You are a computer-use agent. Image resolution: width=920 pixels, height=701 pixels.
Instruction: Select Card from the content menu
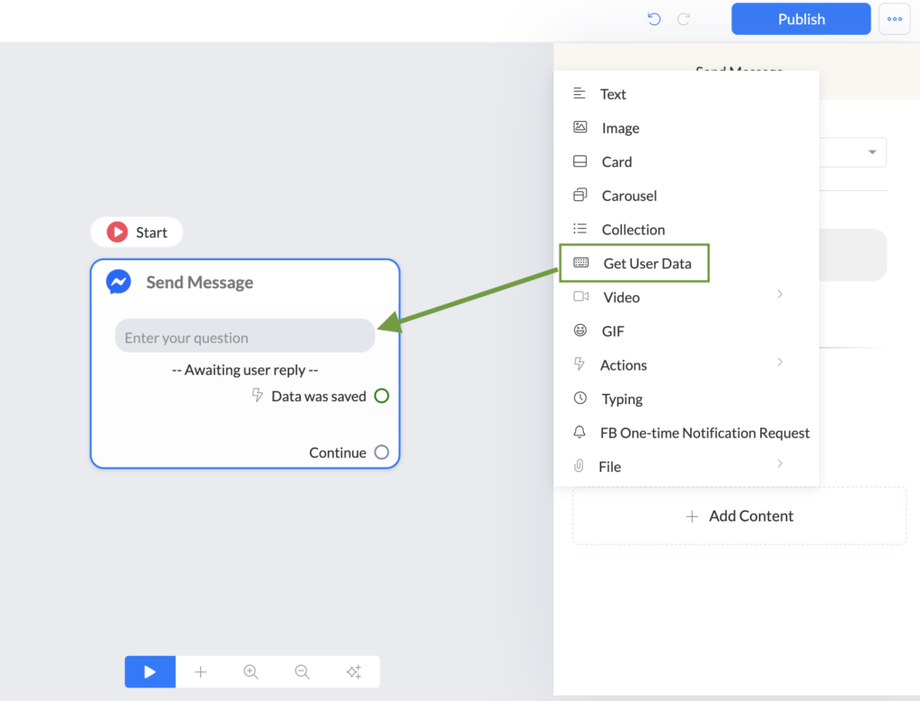tap(686, 162)
